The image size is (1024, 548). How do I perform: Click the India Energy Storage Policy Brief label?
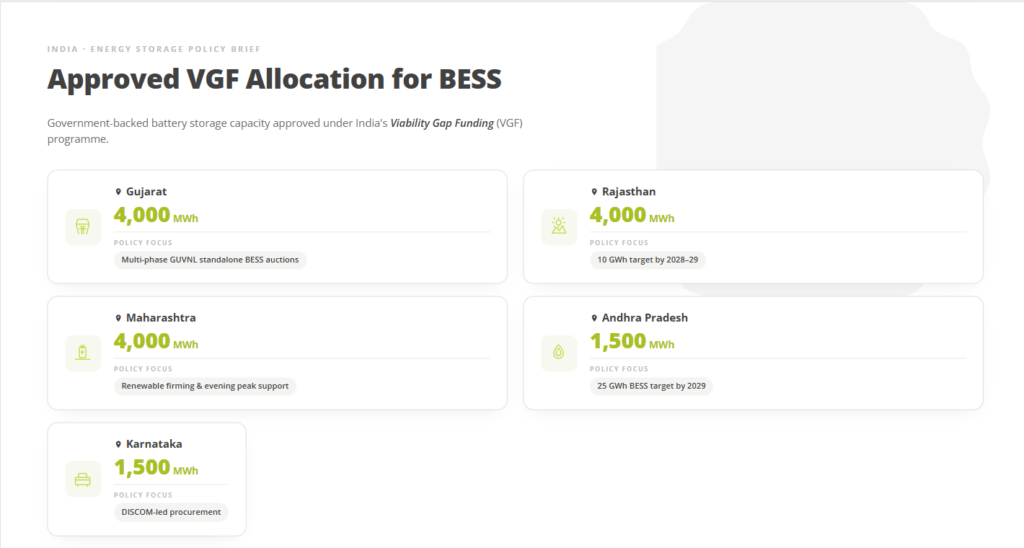[x=153, y=49]
